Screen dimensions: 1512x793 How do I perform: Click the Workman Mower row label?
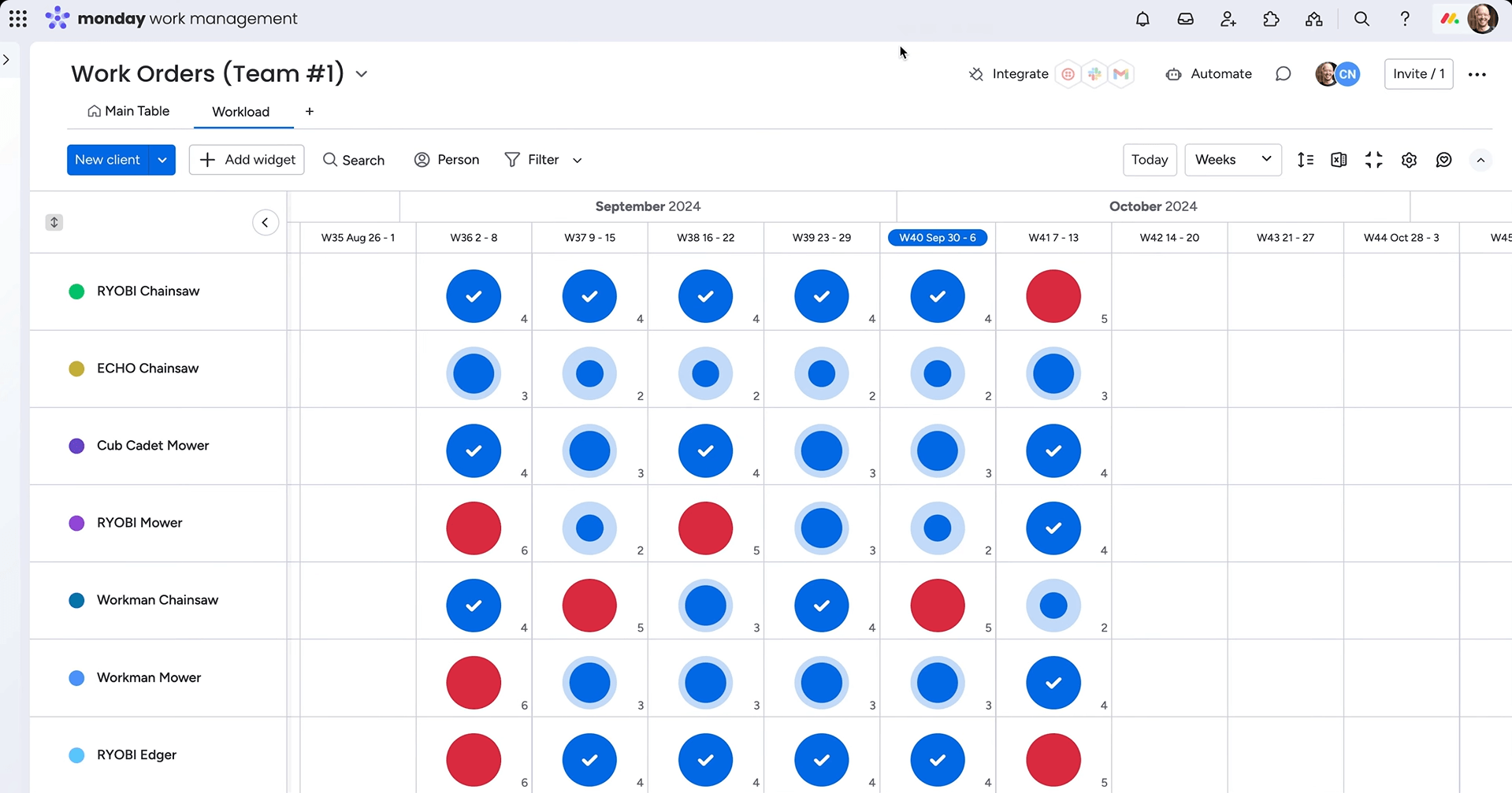[149, 678]
